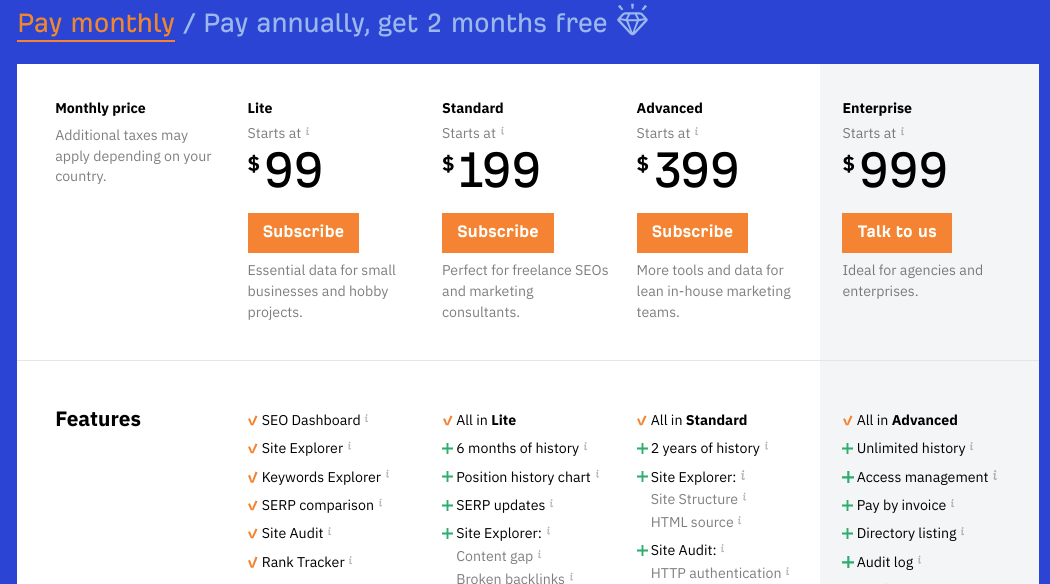1050x584 pixels.
Task: Open info icon next to Pay by invoice
Action: click(952, 503)
